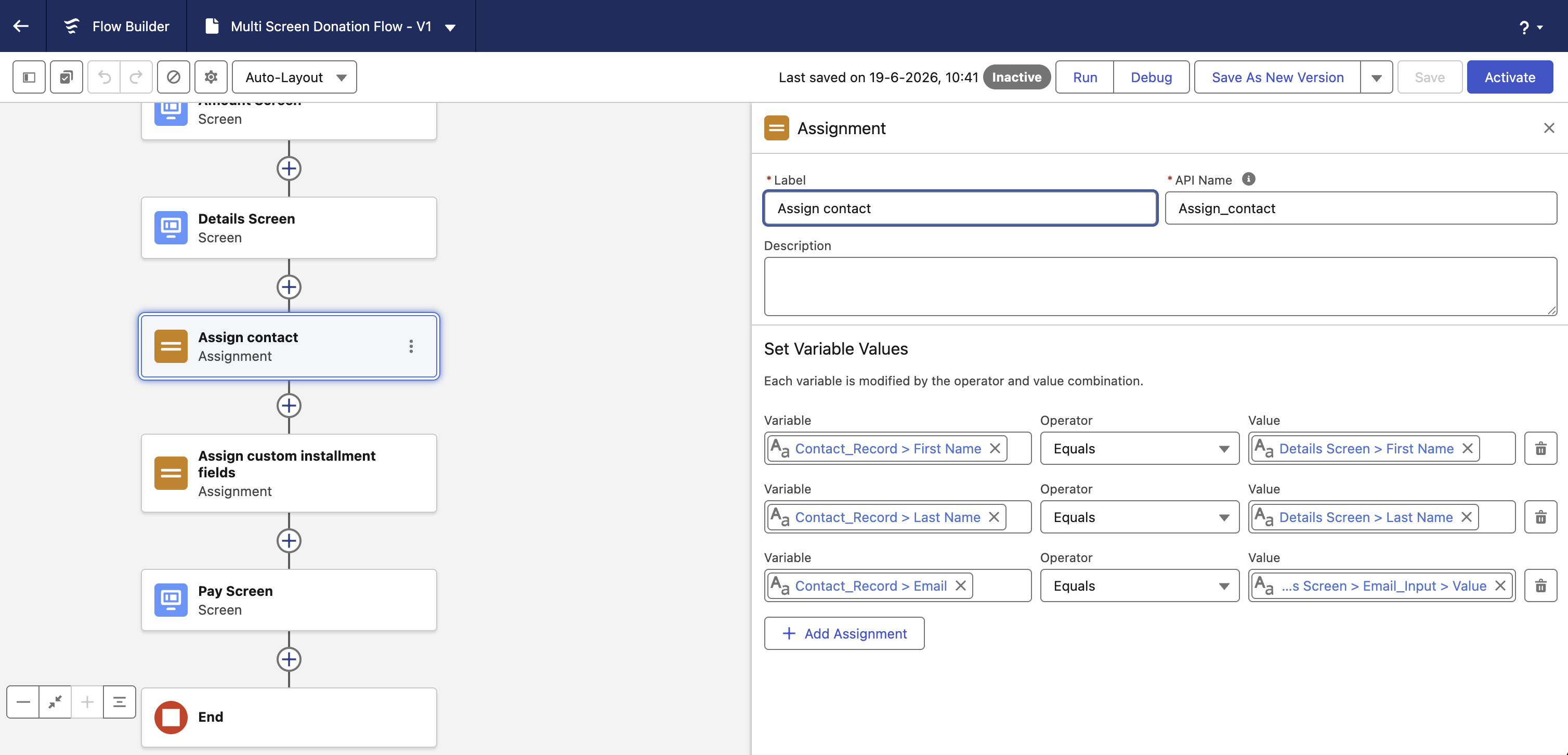Click the Flow Builder logo icon

[72, 26]
